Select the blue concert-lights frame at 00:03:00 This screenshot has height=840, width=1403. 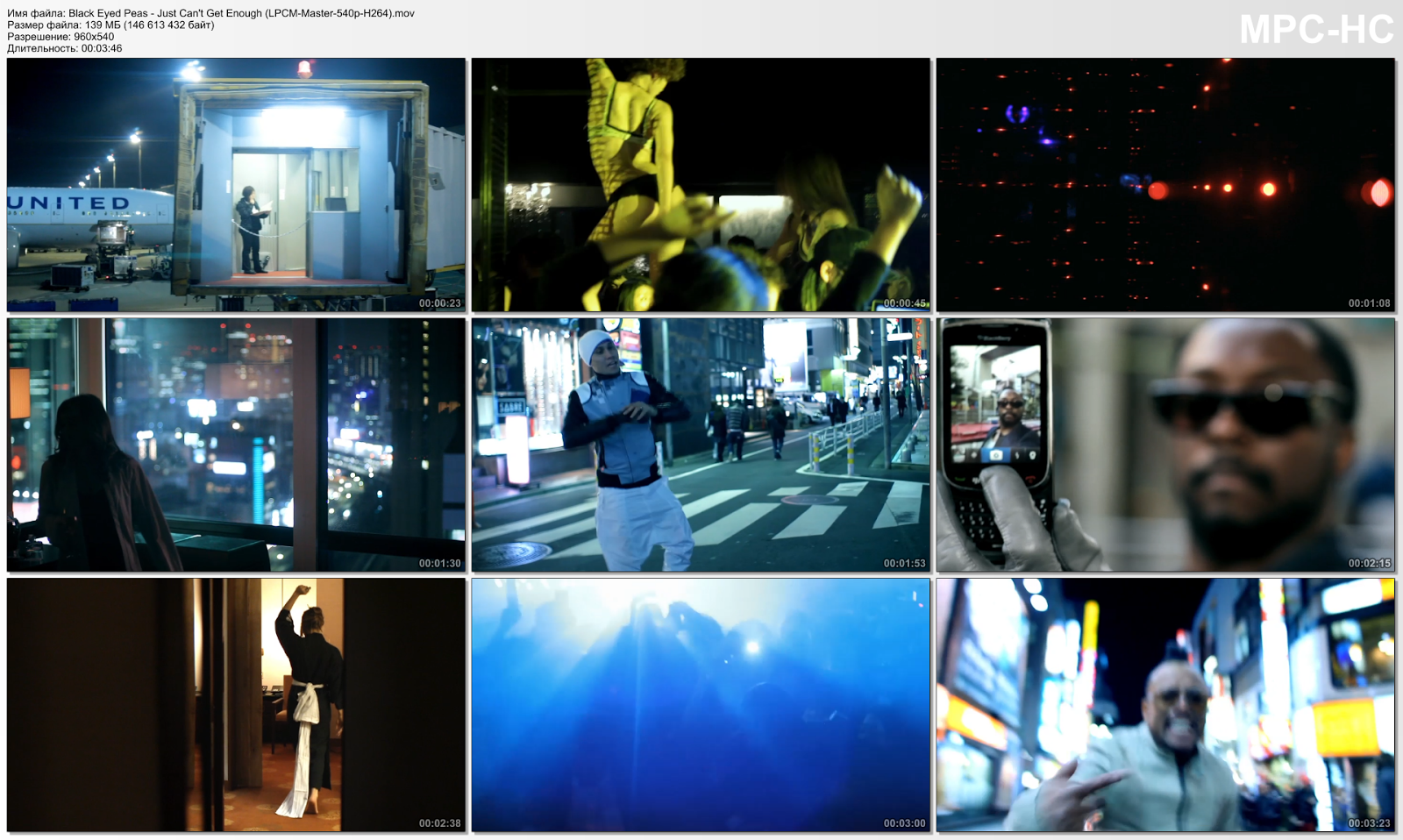point(700,706)
